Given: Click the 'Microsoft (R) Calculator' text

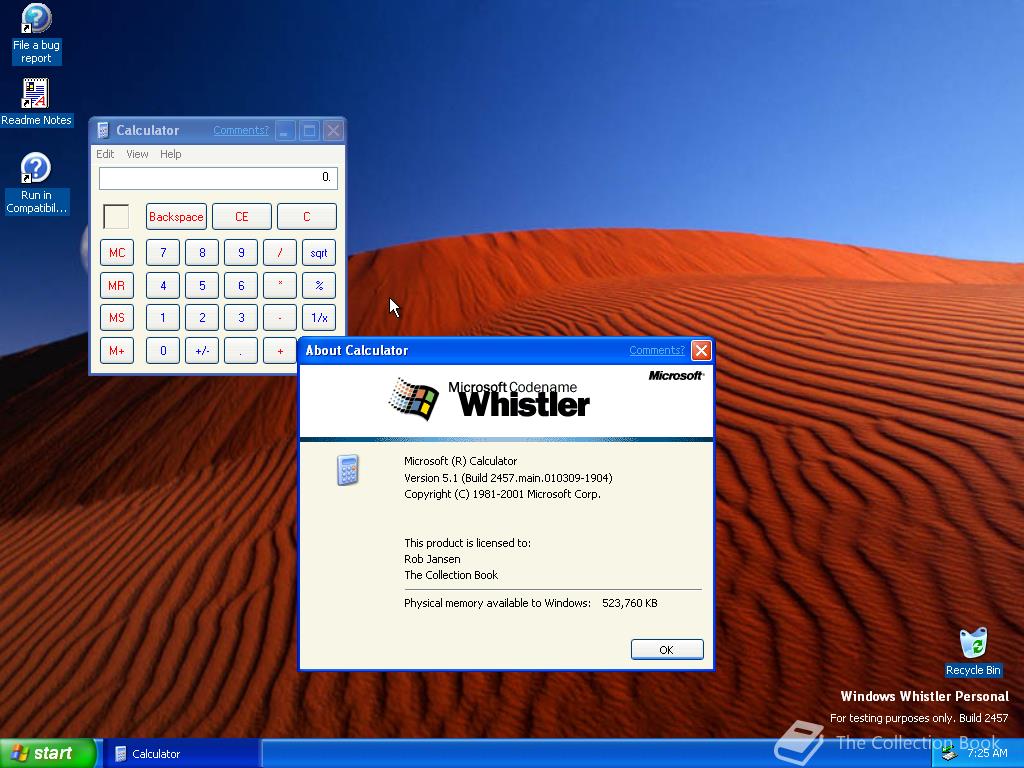Looking at the screenshot, I should coord(460,461).
